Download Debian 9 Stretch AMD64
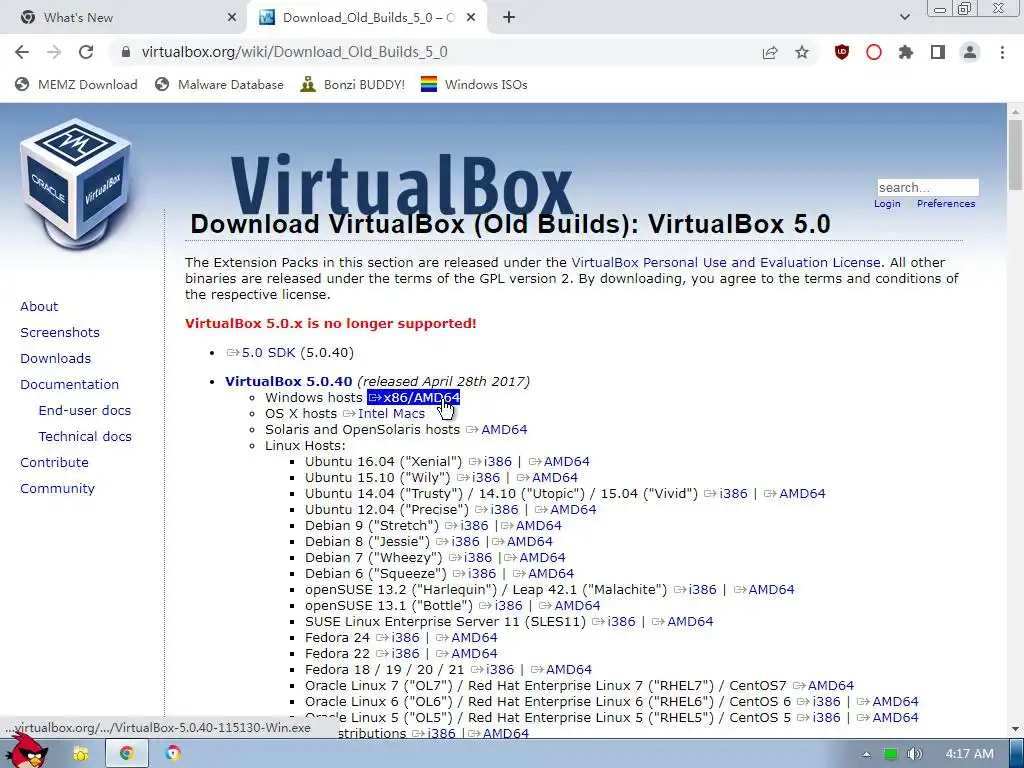Image resolution: width=1024 pixels, height=768 pixels. pos(532,526)
